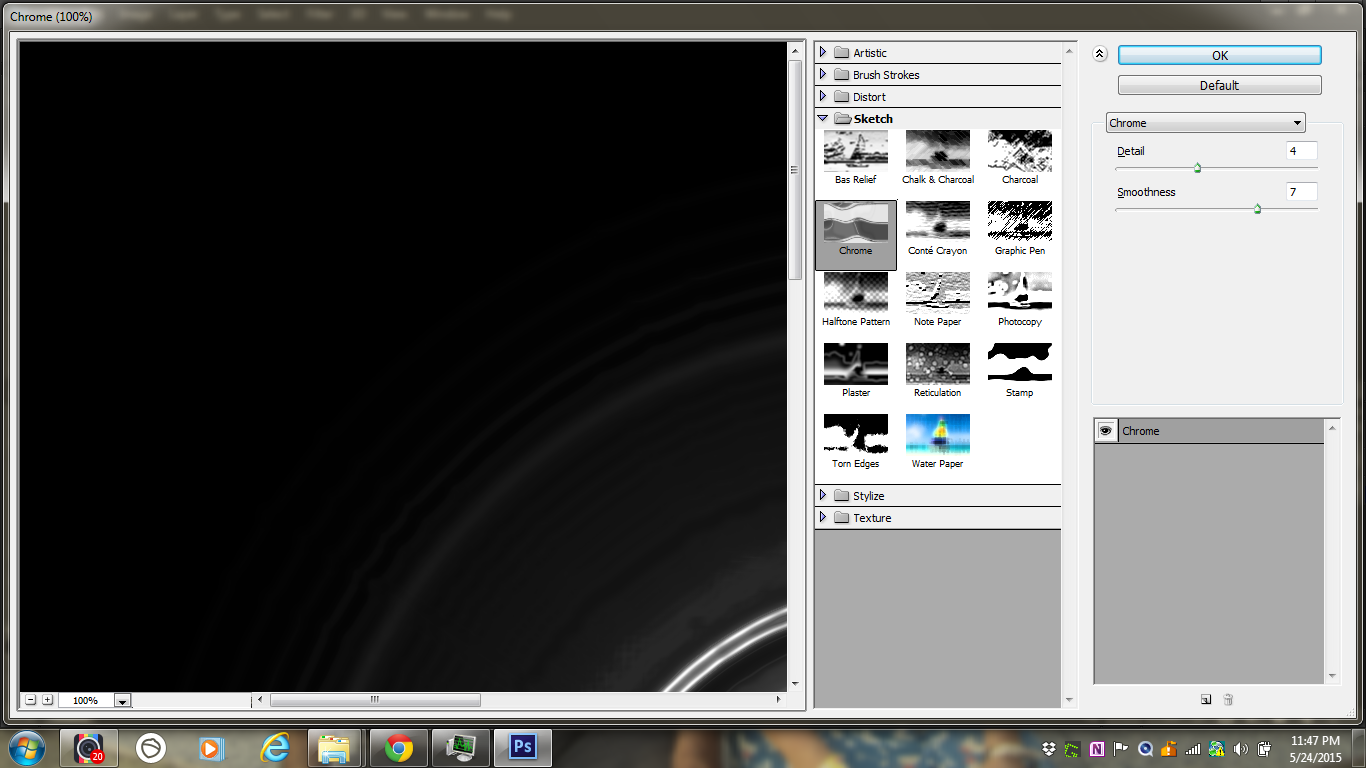Image resolution: width=1366 pixels, height=768 pixels.
Task: Click effect layers list scroll up arrow
Action: click(x=1332, y=426)
